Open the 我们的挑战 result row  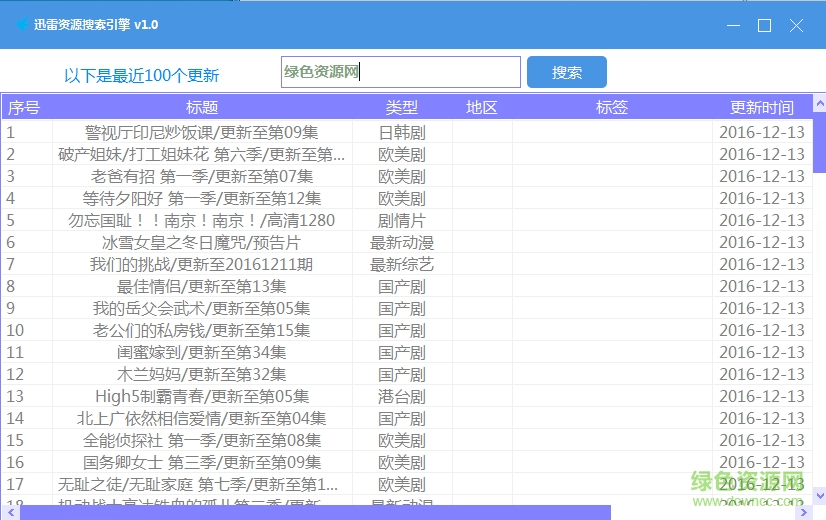click(x=201, y=264)
